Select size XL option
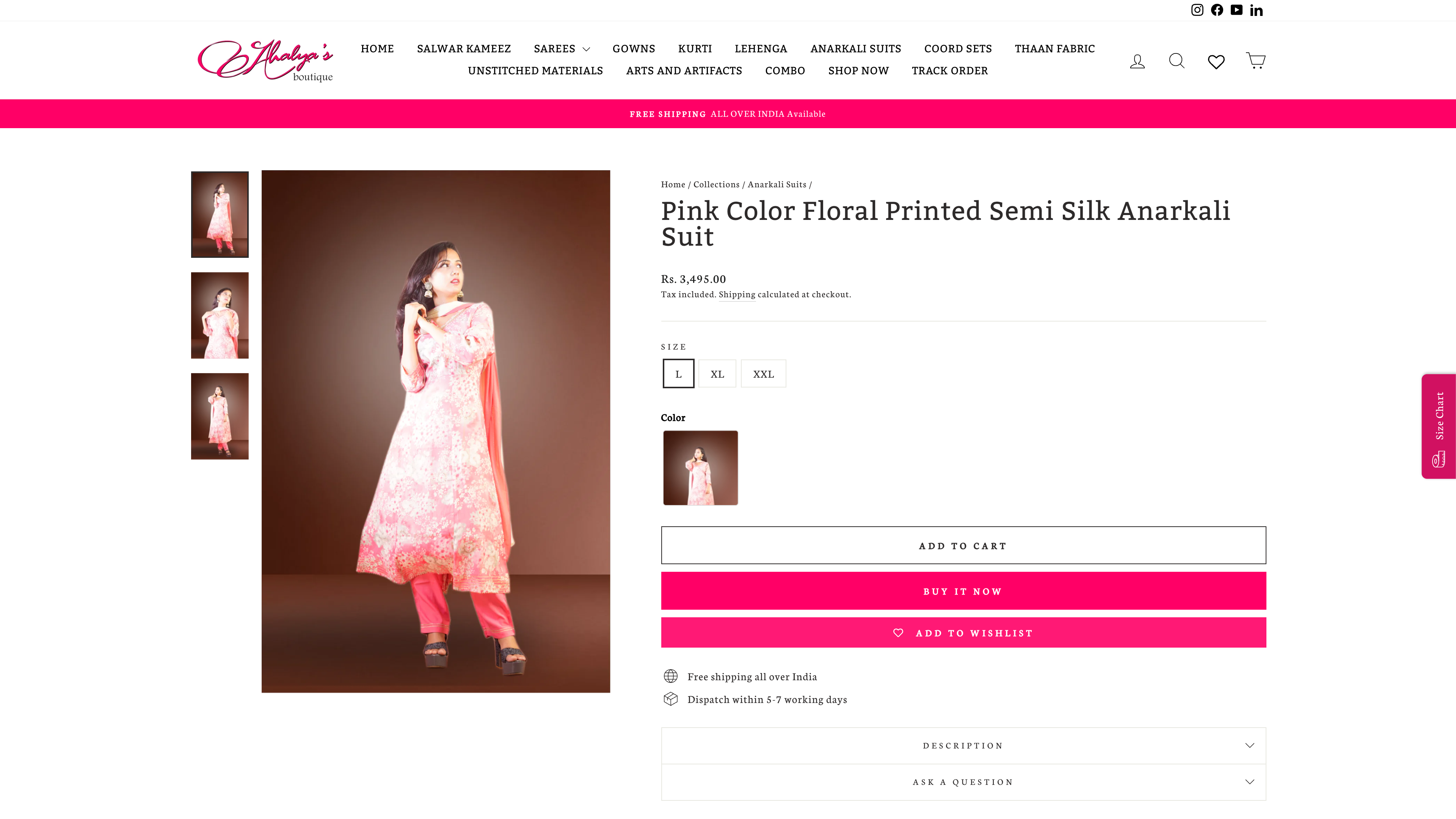The width and height of the screenshot is (1456, 819). point(717,373)
